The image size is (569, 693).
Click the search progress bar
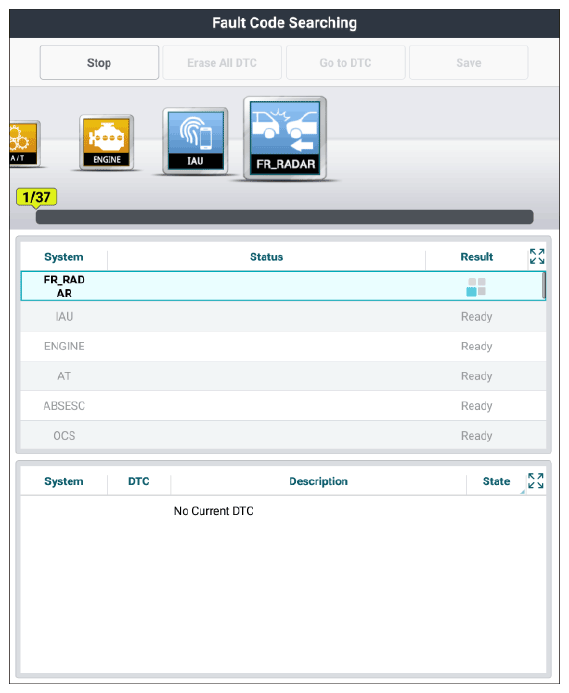(x=284, y=217)
